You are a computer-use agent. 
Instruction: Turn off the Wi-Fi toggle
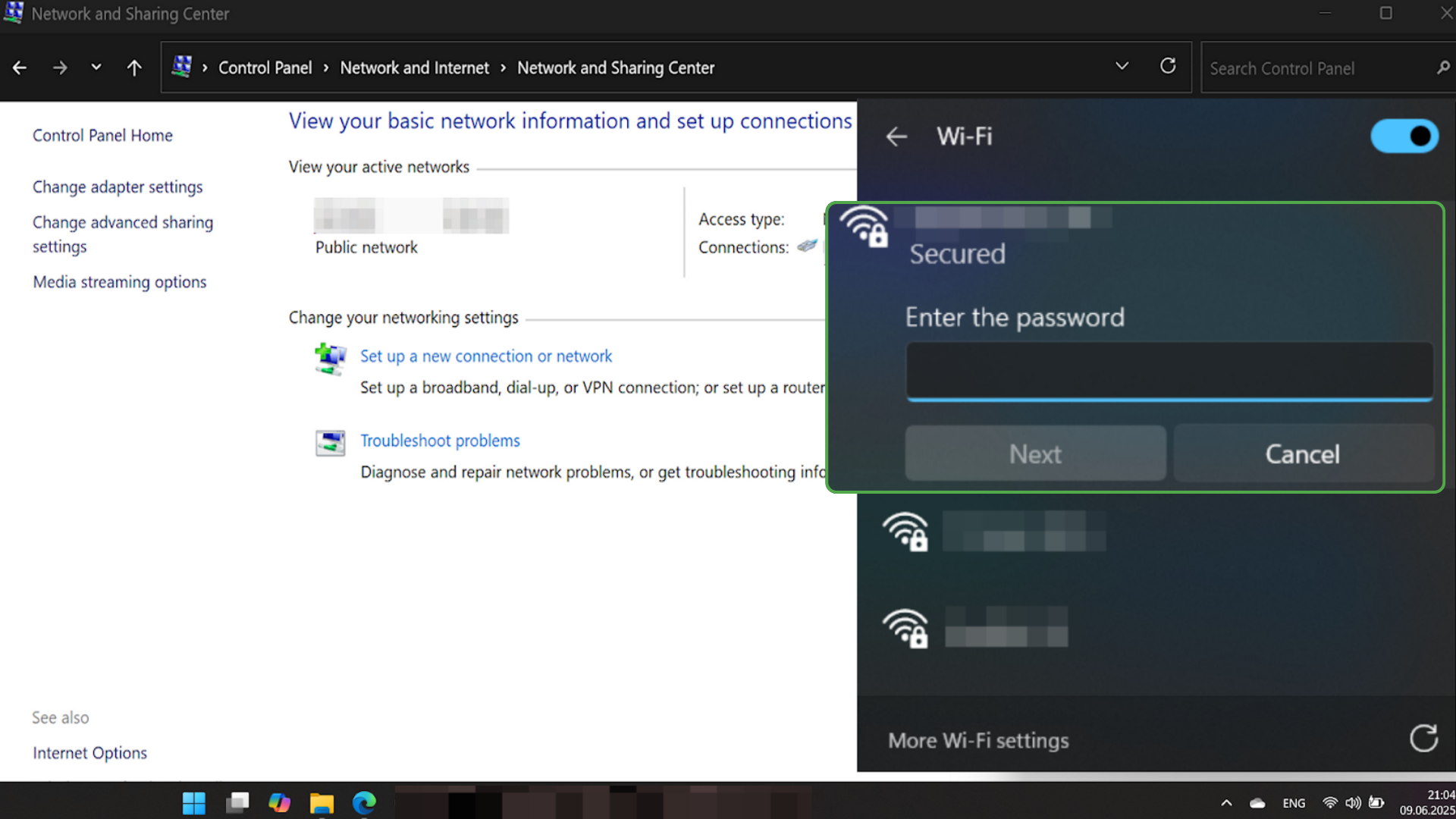pyautogui.click(x=1404, y=136)
